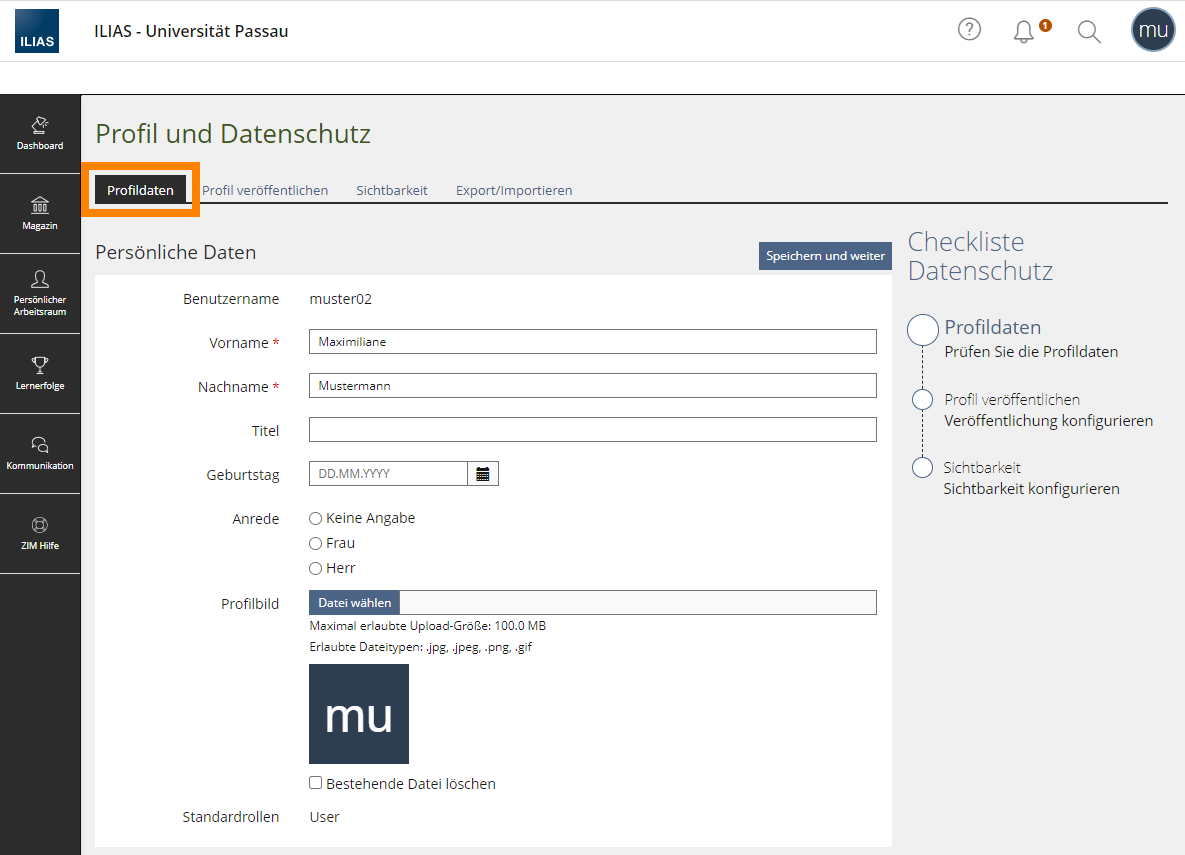Click the 'mu' profile picture thumbnail
1185x855 pixels.
(359, 714)
